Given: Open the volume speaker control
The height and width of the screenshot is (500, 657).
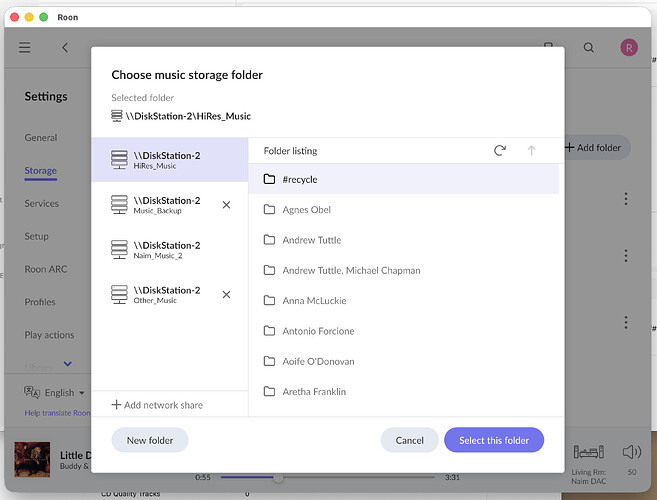Looking at the screenshot, I should (631, 453).
